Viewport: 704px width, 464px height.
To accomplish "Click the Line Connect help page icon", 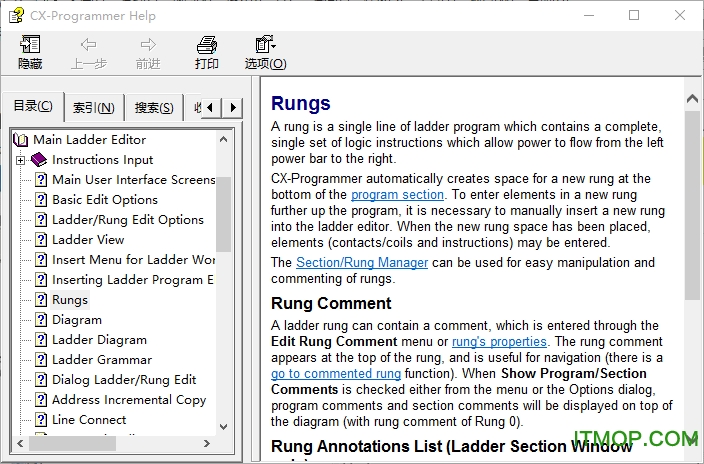I will [x=41, y=420].
